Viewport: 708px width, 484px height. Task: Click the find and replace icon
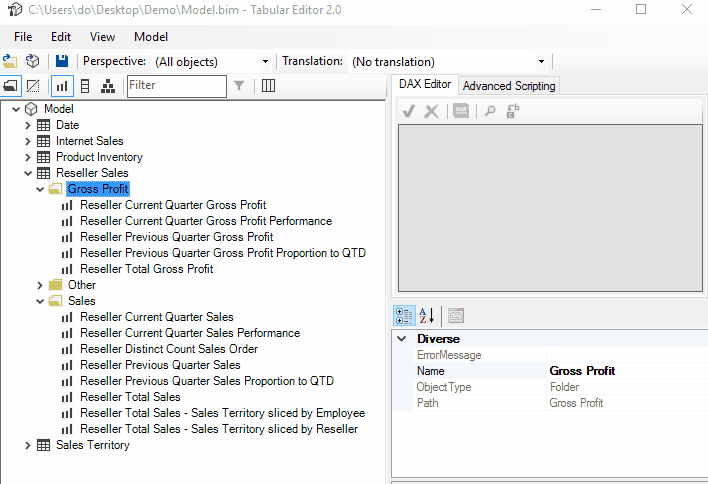click(x=513, y=111)
